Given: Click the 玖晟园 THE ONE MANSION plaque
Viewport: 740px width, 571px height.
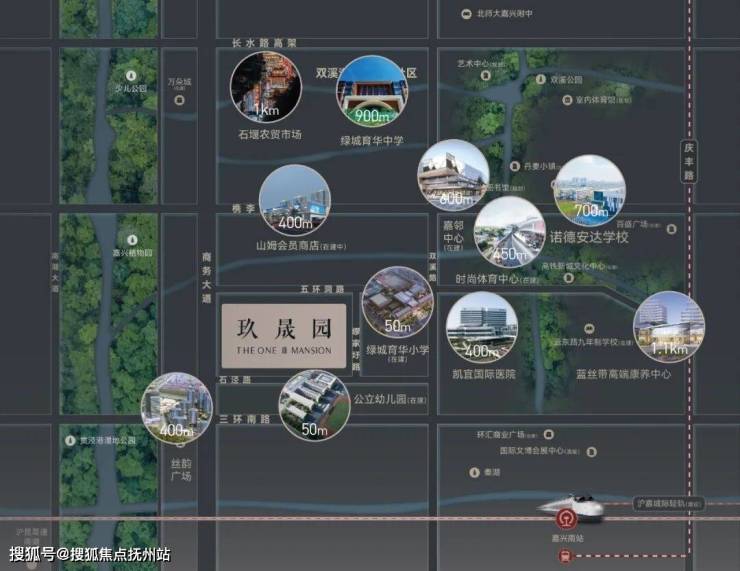Looking at the screenshot, I should 284,336.
